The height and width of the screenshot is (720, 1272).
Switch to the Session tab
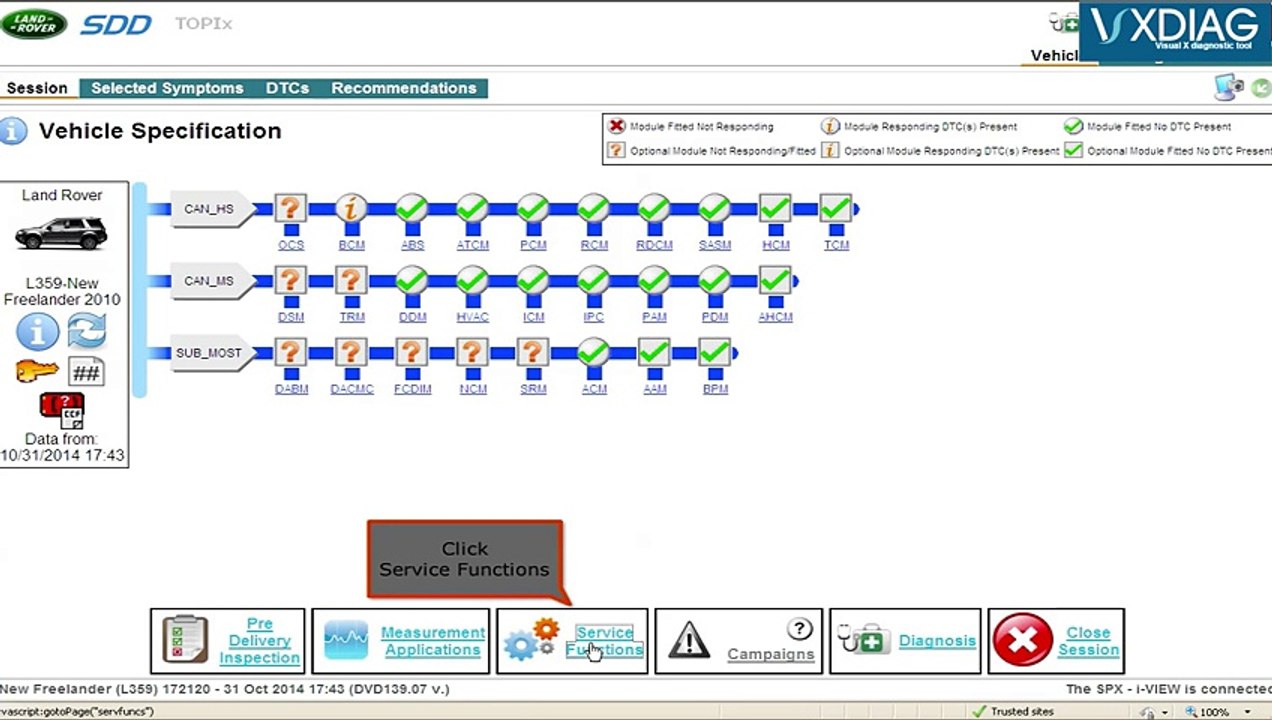pyautogui.click(x=37, y=88)
